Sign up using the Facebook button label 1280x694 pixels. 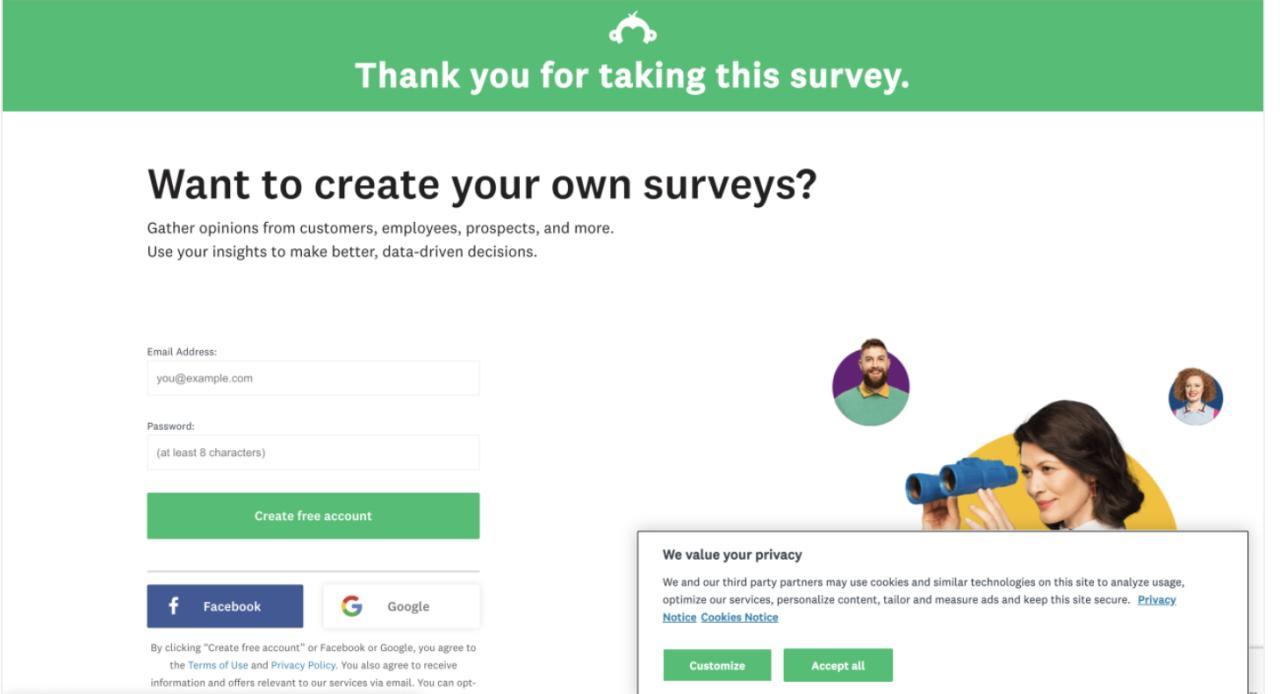pos(231,606)
